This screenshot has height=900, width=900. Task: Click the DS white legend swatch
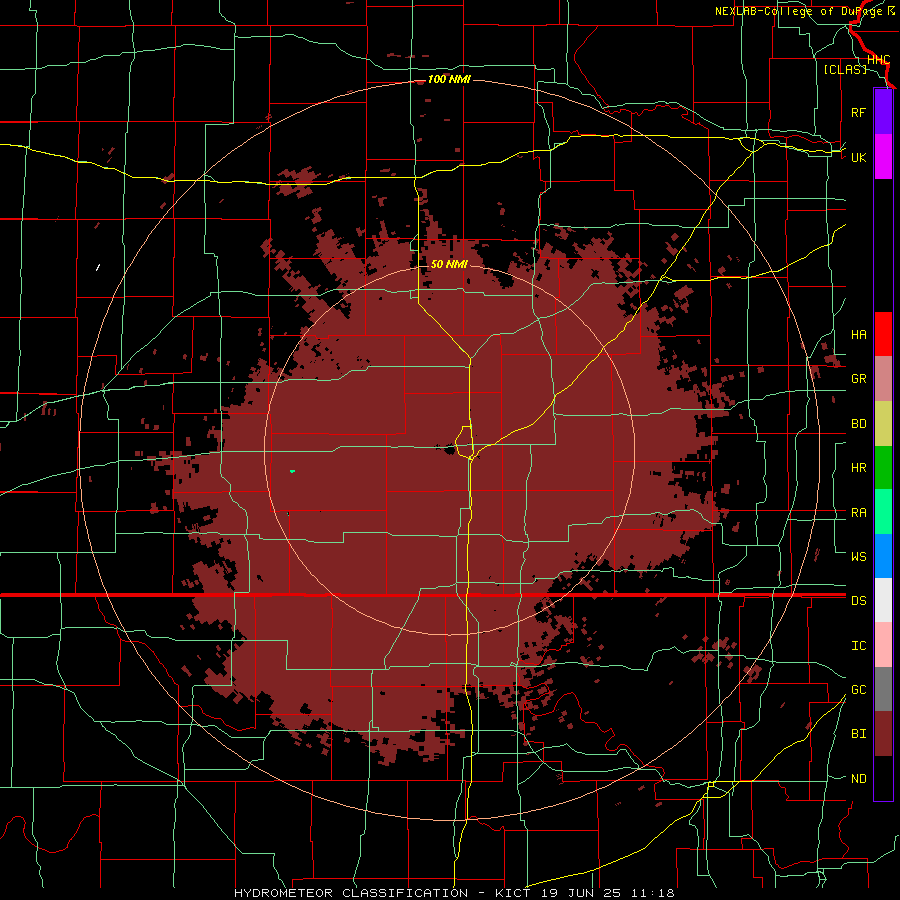883,600
